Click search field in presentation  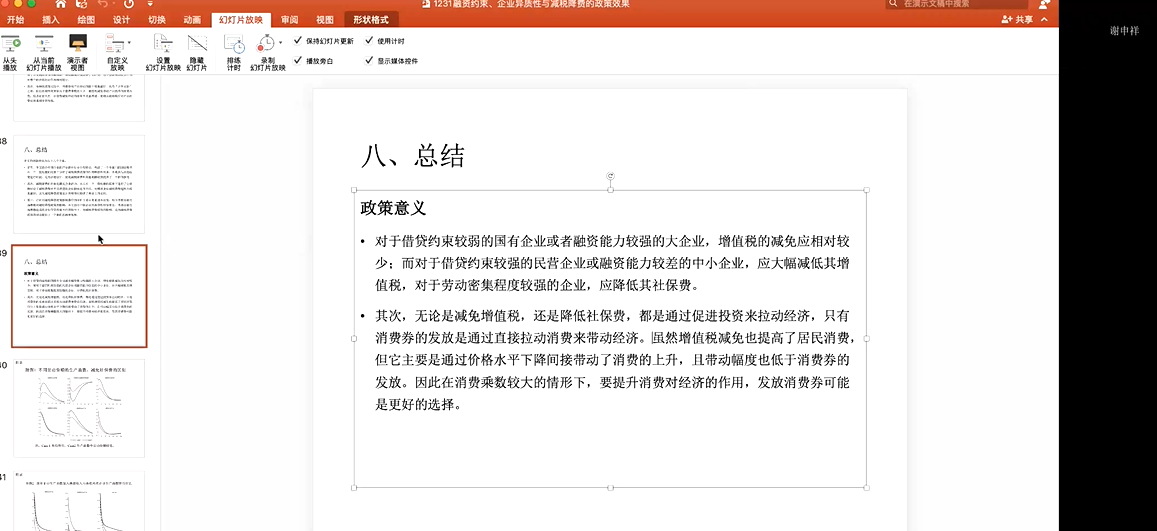click(960, 5)
